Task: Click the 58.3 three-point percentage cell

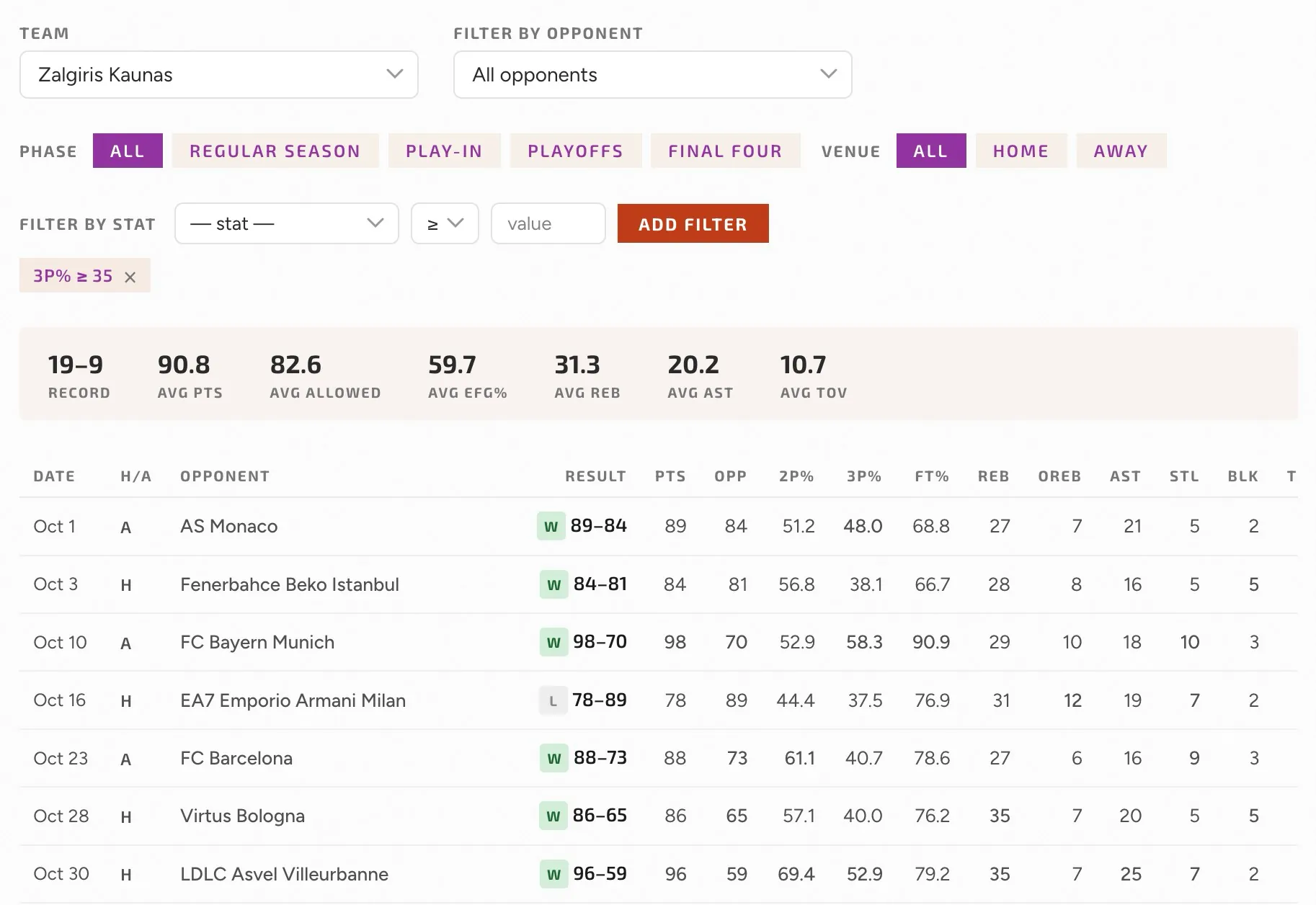Action: (864, 642)
